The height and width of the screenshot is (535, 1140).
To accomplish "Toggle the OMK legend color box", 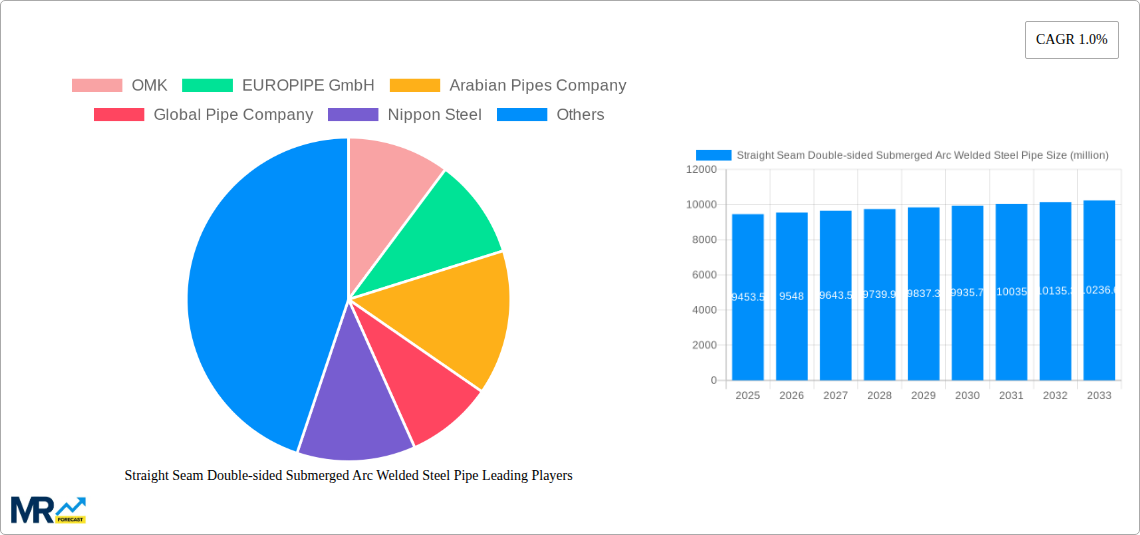I will pos(97,85).
